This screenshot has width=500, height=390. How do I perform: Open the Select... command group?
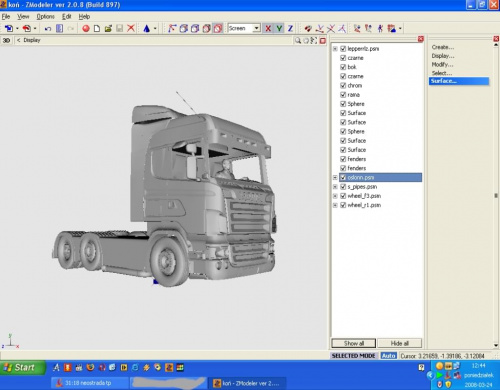tap(442, 73)
